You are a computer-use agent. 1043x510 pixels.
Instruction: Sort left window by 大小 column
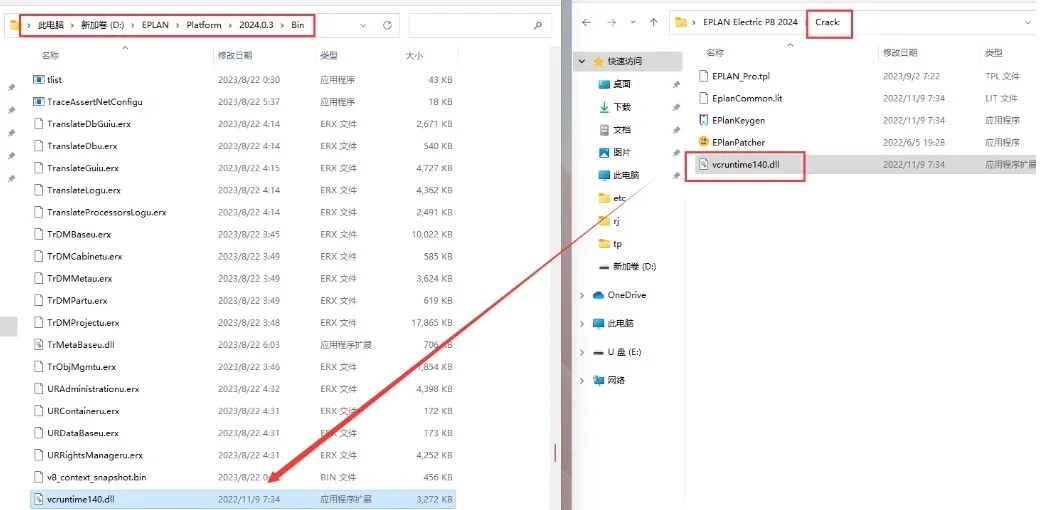[414, 56]
